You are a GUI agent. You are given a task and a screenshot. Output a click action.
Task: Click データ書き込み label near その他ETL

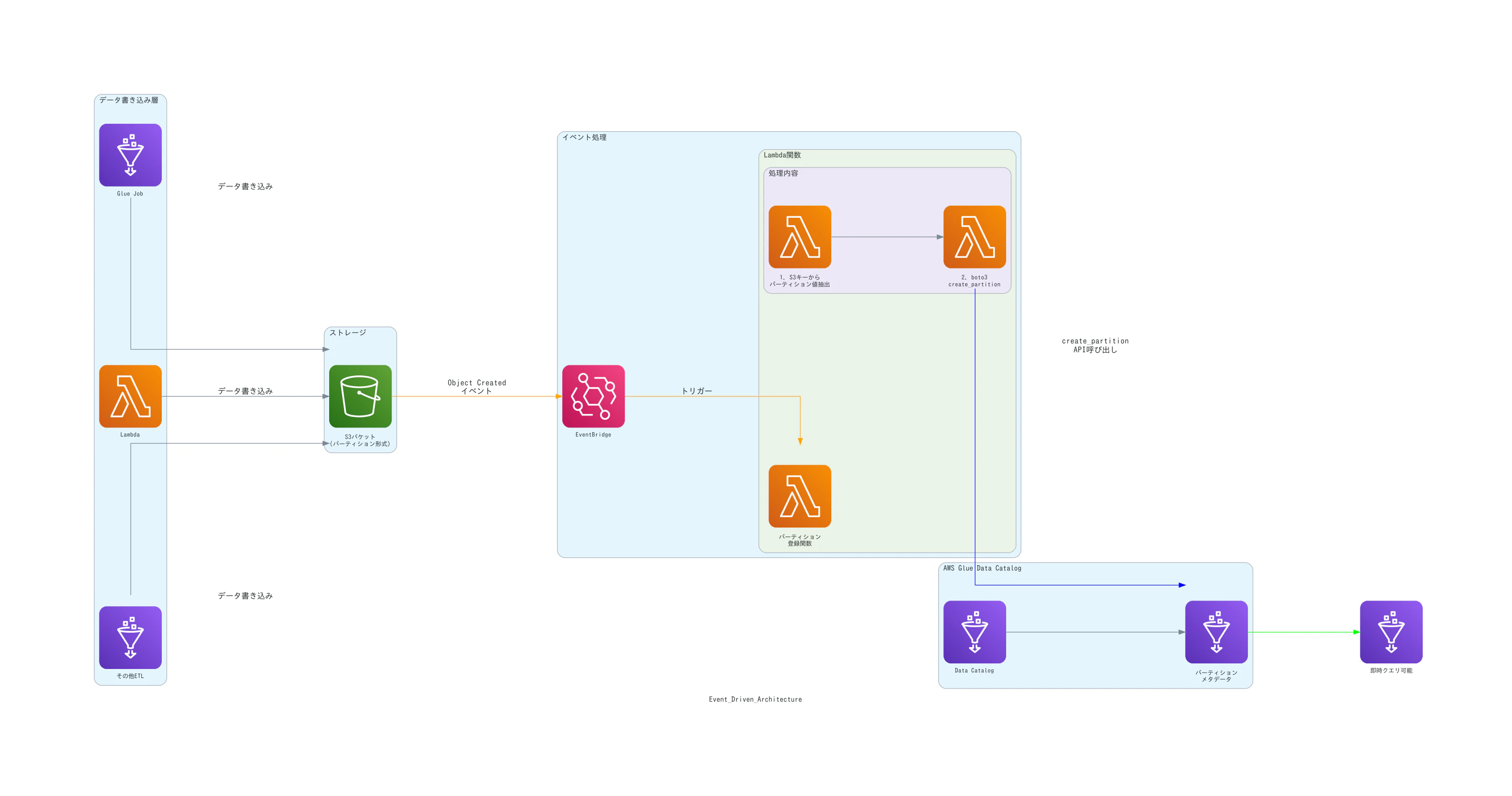coord(245,595)
